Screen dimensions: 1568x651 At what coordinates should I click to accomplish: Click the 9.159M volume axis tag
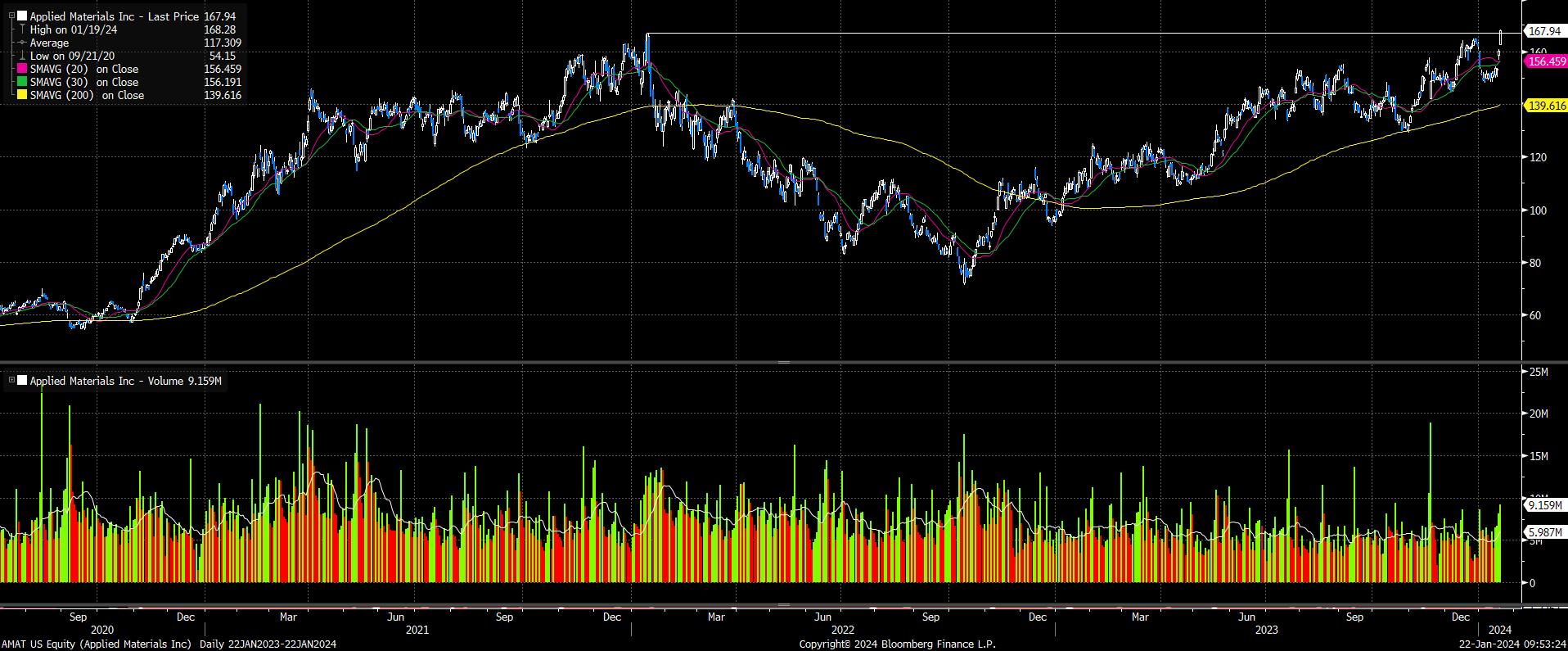[1546, 505]
